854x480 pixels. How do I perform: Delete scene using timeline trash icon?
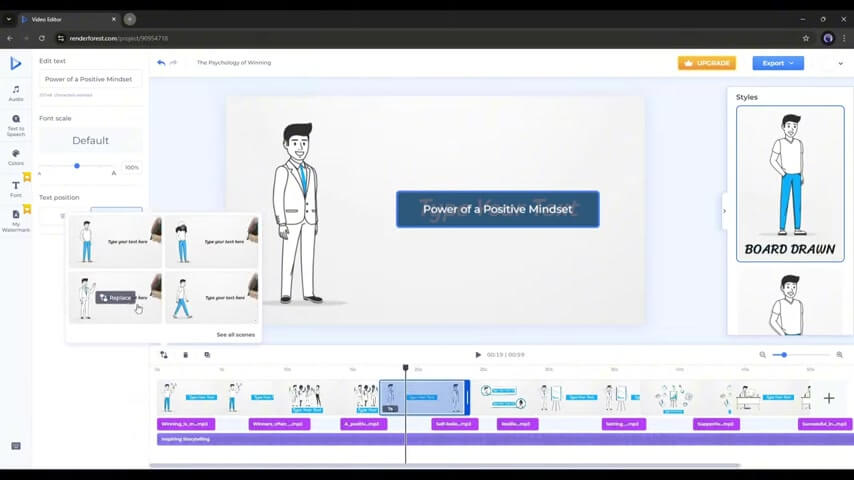pyautogui.click(x=185, y=355)
